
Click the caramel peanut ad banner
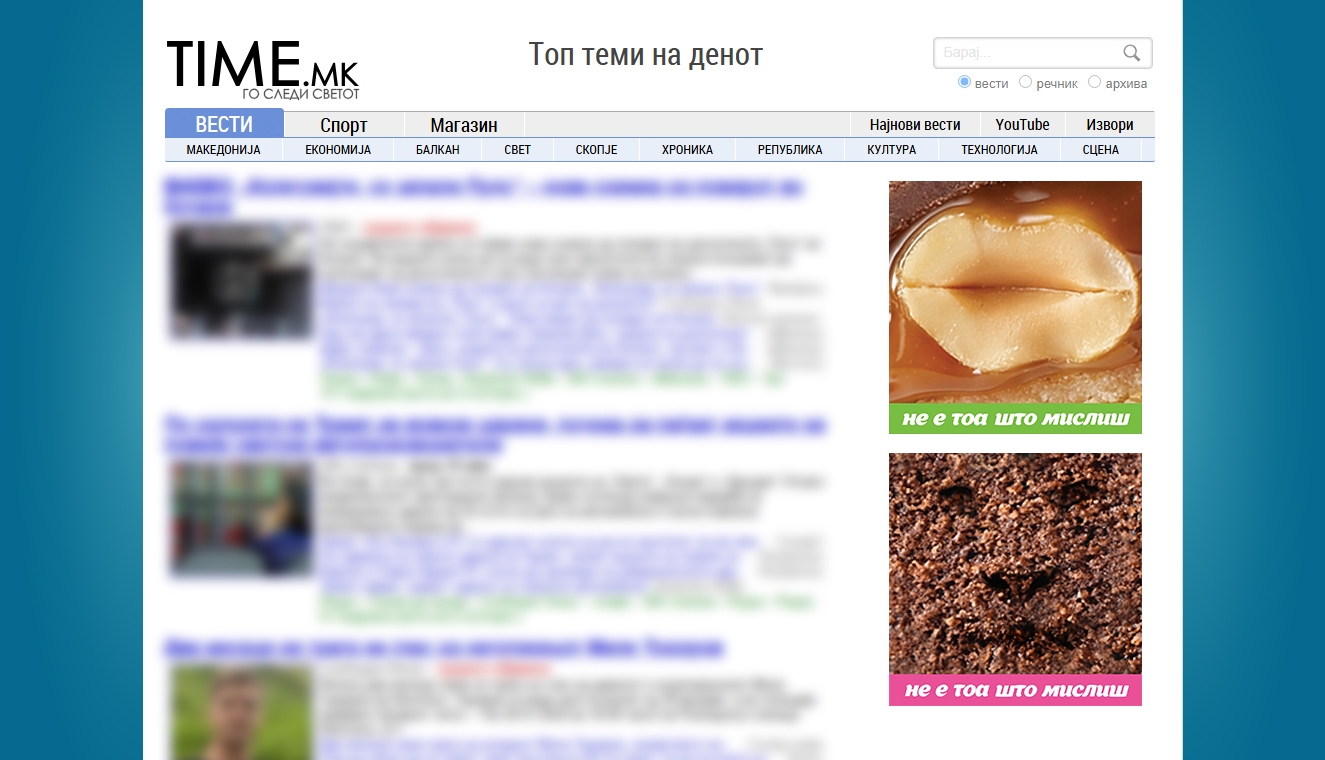click(x=1015, y=307)
